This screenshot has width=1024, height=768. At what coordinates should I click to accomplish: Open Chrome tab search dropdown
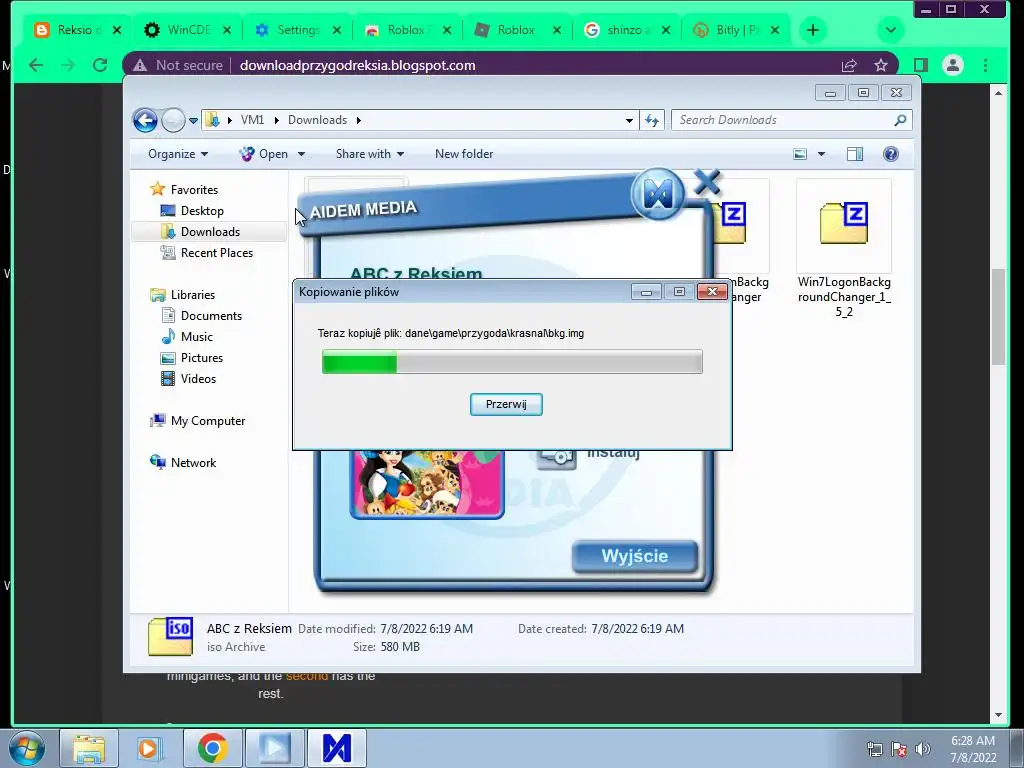pyautogui.click(x=891, y=30)
